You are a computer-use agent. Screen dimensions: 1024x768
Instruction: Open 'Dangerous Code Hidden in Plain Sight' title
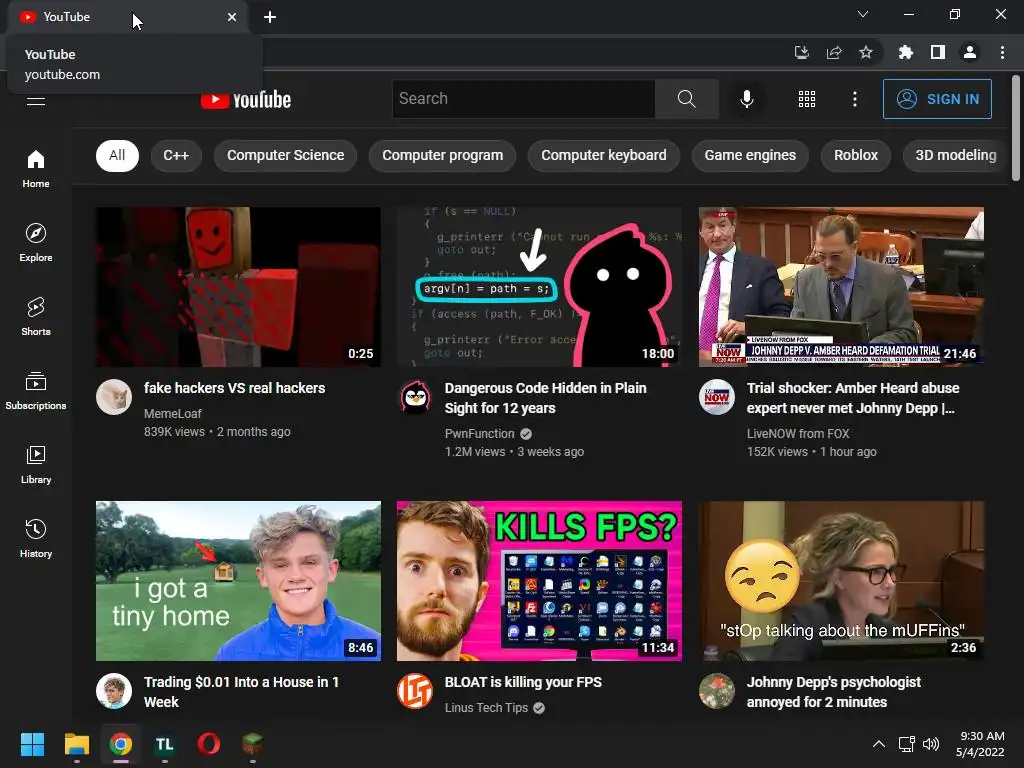click(546, 398)
